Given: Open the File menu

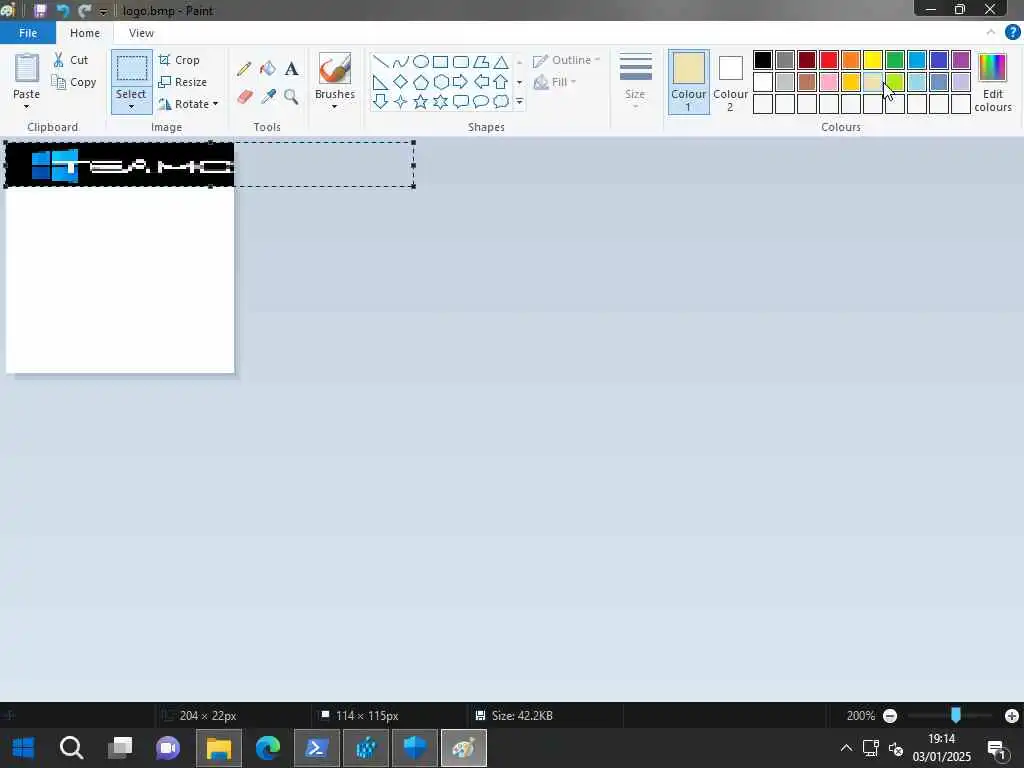Looking at the screenshot, I should pyautogui.click(x=28, y=33).
